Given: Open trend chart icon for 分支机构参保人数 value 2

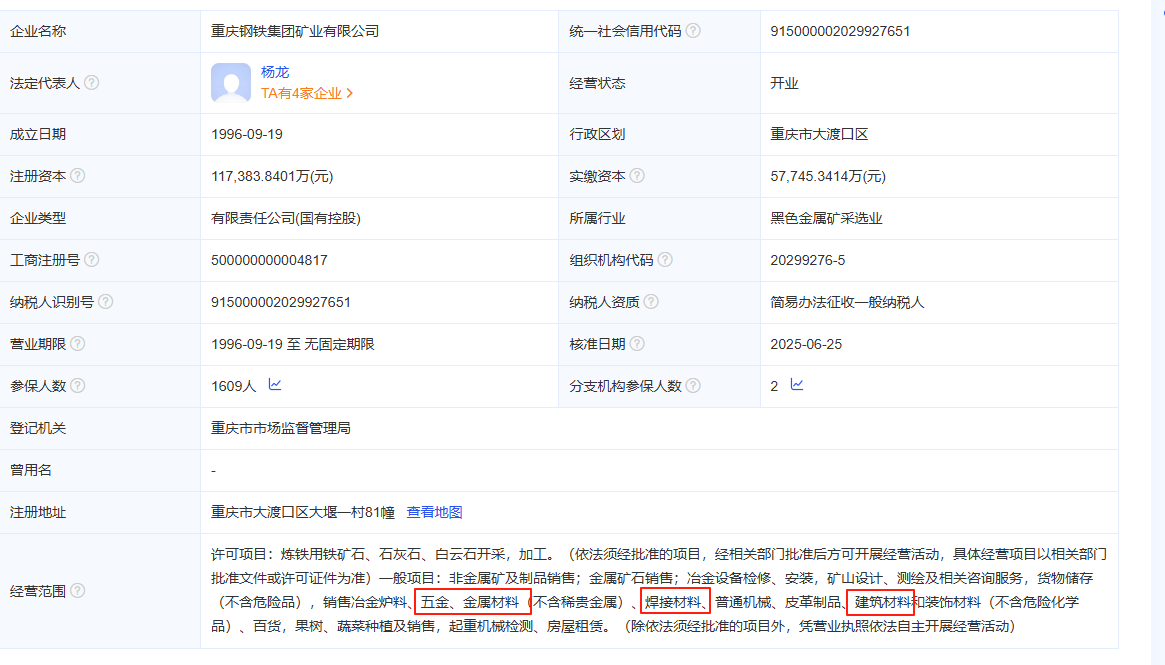Looking at the screenshot, I should point(796,384).
